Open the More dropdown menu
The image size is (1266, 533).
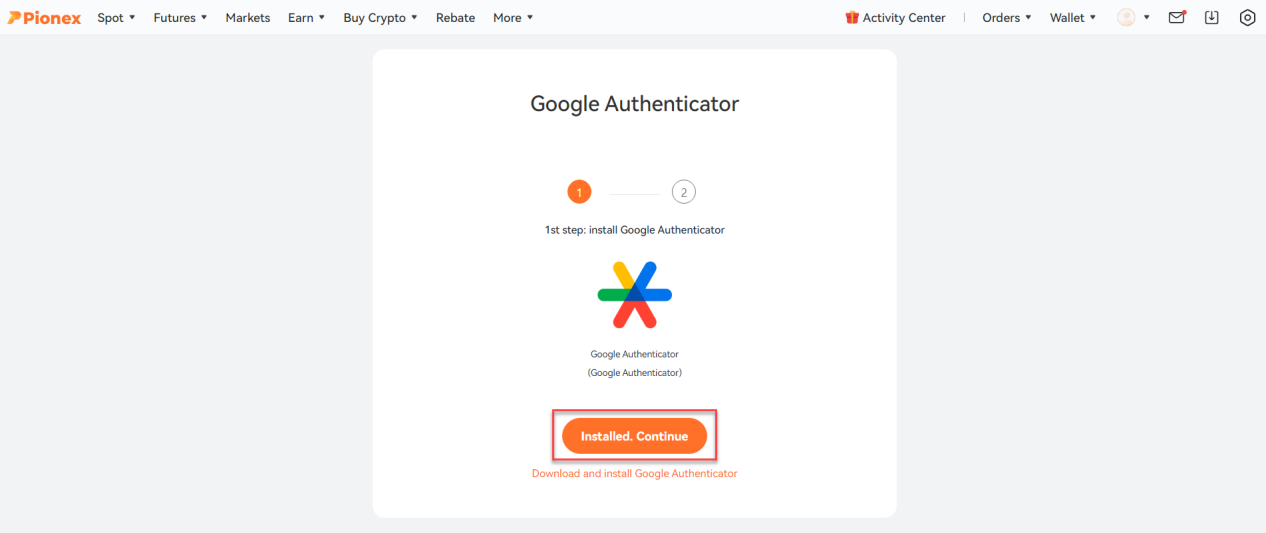click(x=513, y=17)
